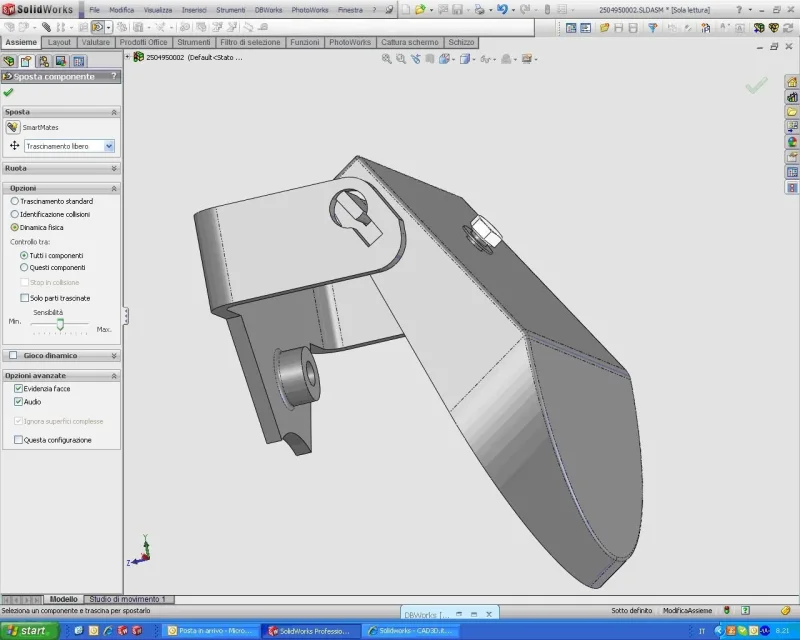Viewport: 800px width, 640px height.
Task: Open the Visualizza menu
Action: (x=158, y=10)
